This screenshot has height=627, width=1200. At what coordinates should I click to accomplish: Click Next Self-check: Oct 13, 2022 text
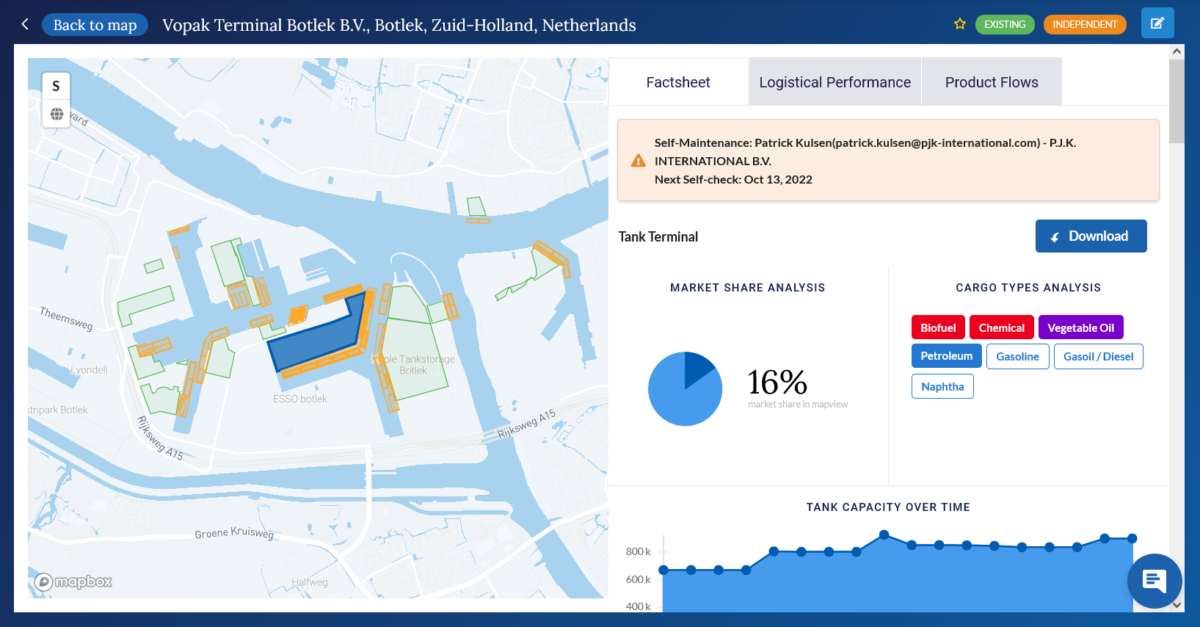pos(733,180)
